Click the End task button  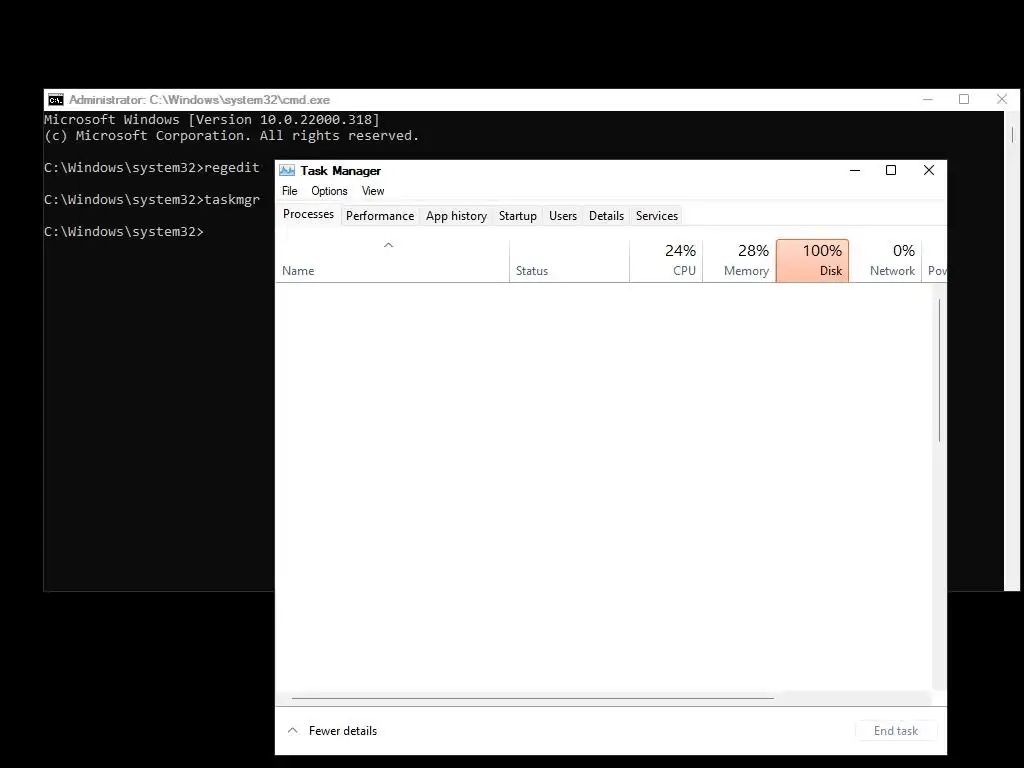896,731
